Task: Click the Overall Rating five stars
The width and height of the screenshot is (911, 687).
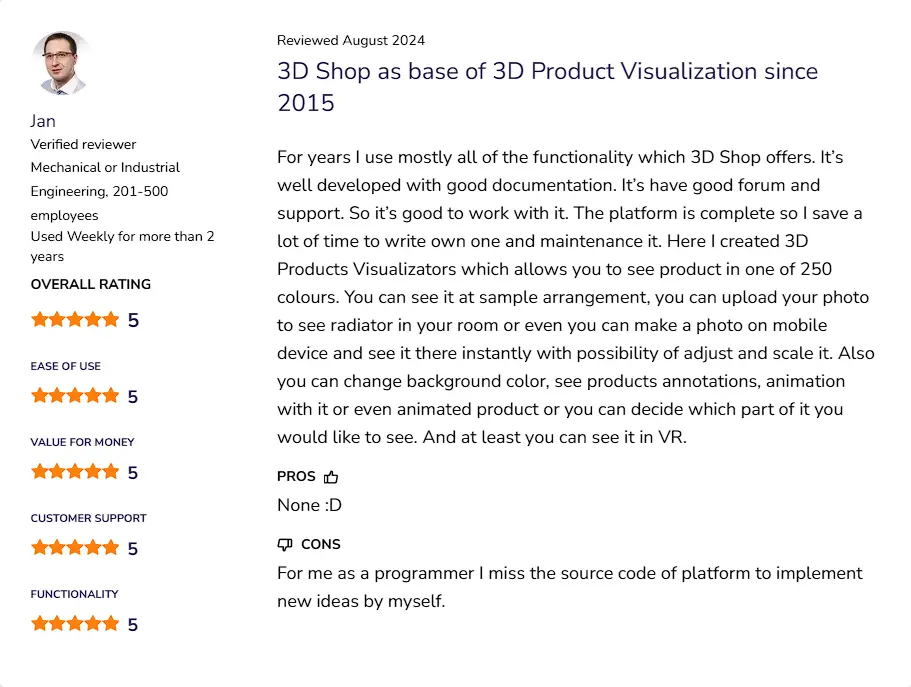Action: 75,320
